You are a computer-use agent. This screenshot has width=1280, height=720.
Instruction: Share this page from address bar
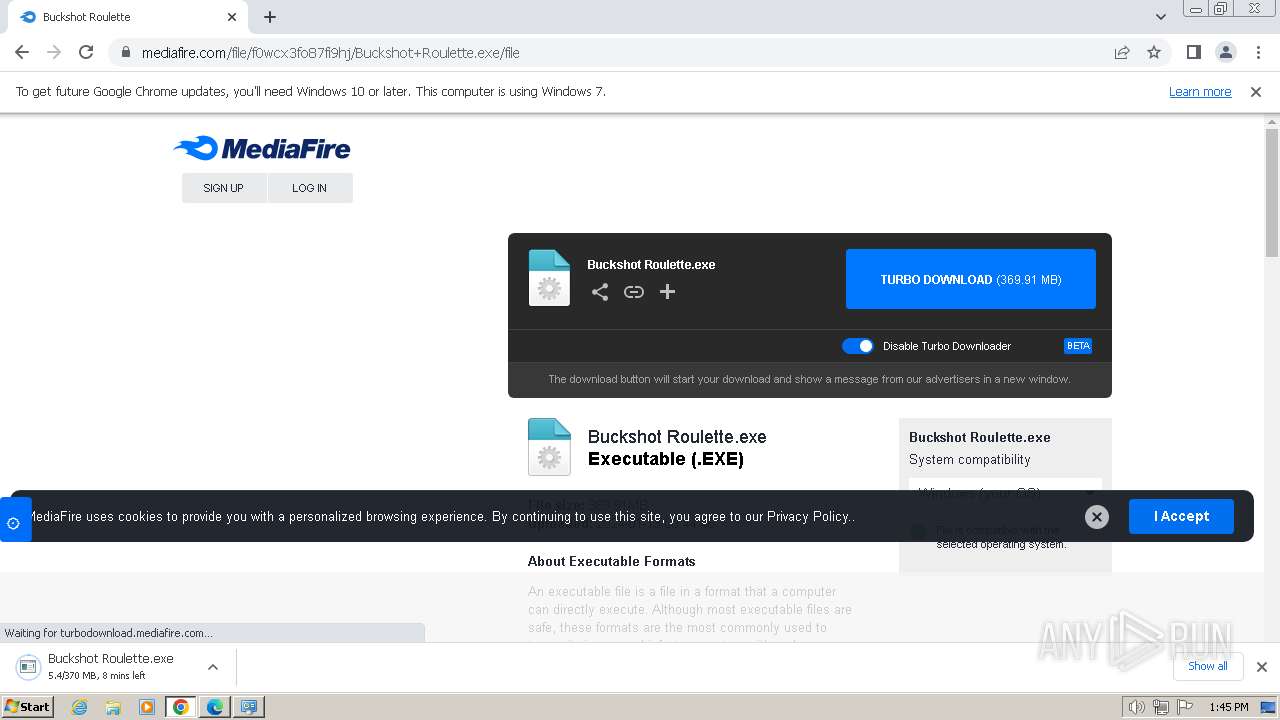click(1122, 52)
